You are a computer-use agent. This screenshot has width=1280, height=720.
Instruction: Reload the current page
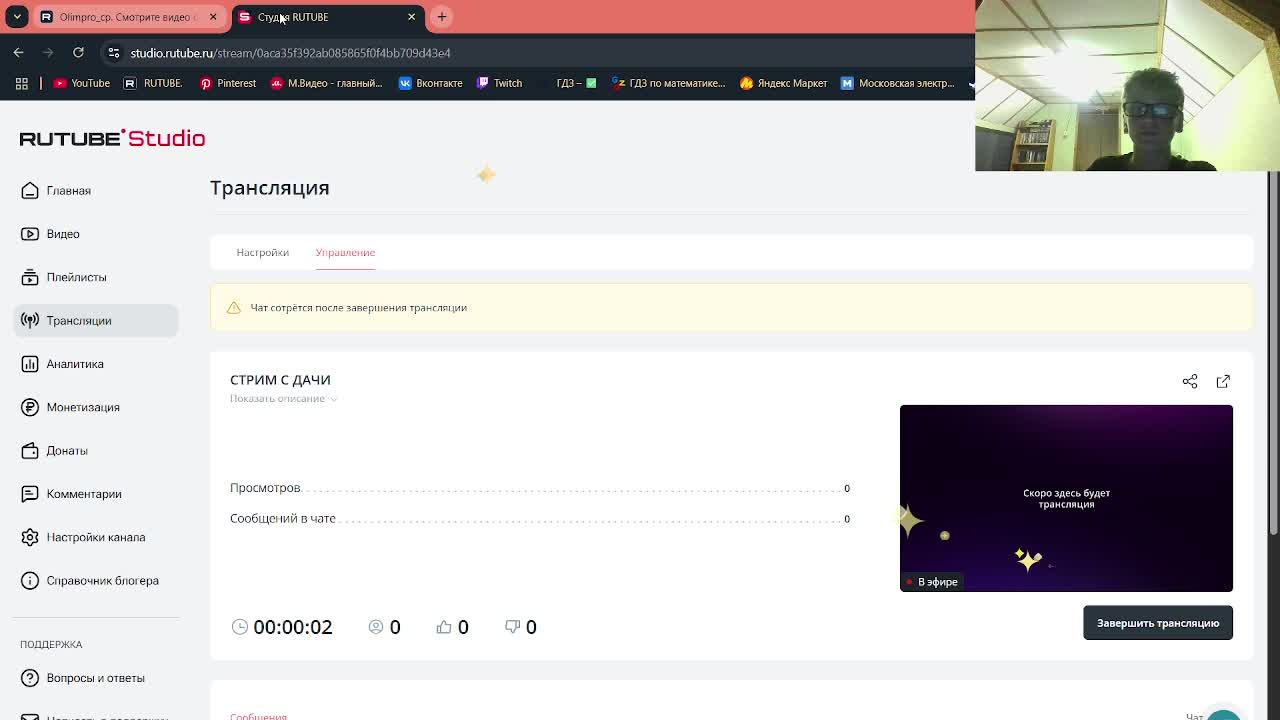click(78, 53)
